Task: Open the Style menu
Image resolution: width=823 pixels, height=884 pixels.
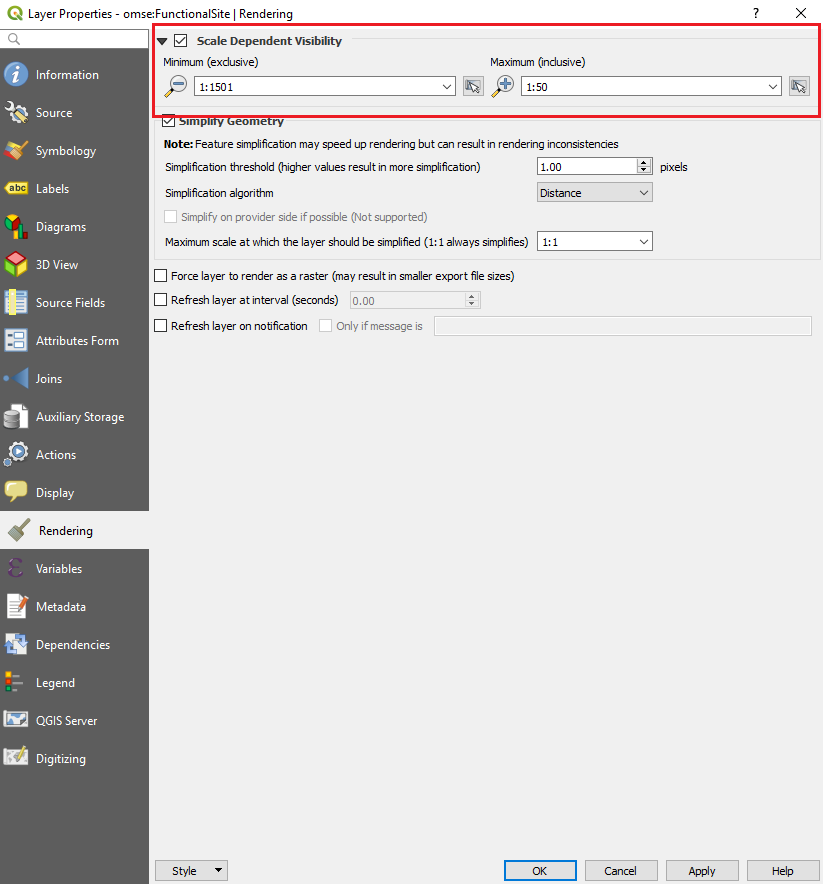Action: [x=191, y=870]
